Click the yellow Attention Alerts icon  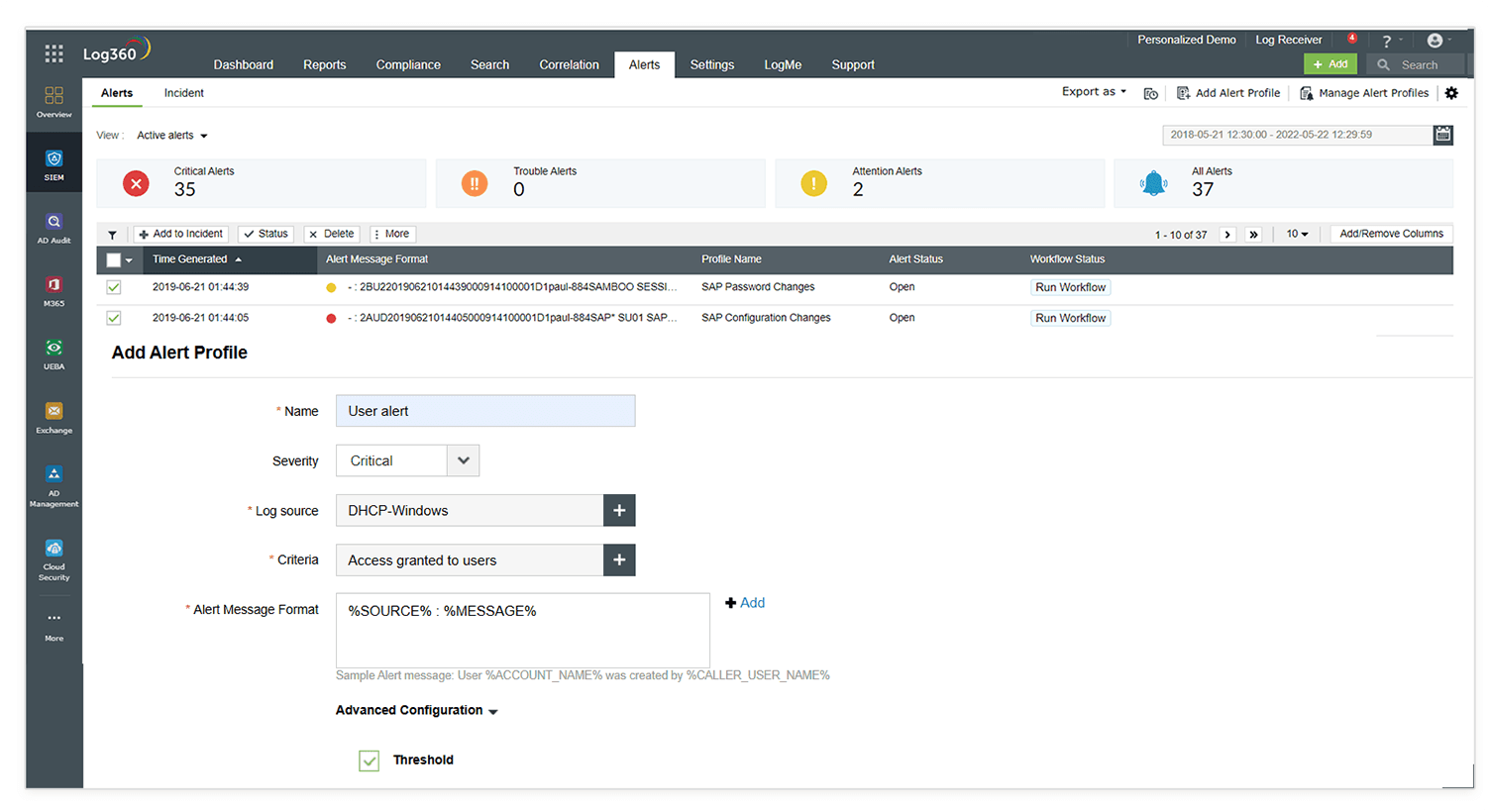pyautogui.click(x=813, y=183)
